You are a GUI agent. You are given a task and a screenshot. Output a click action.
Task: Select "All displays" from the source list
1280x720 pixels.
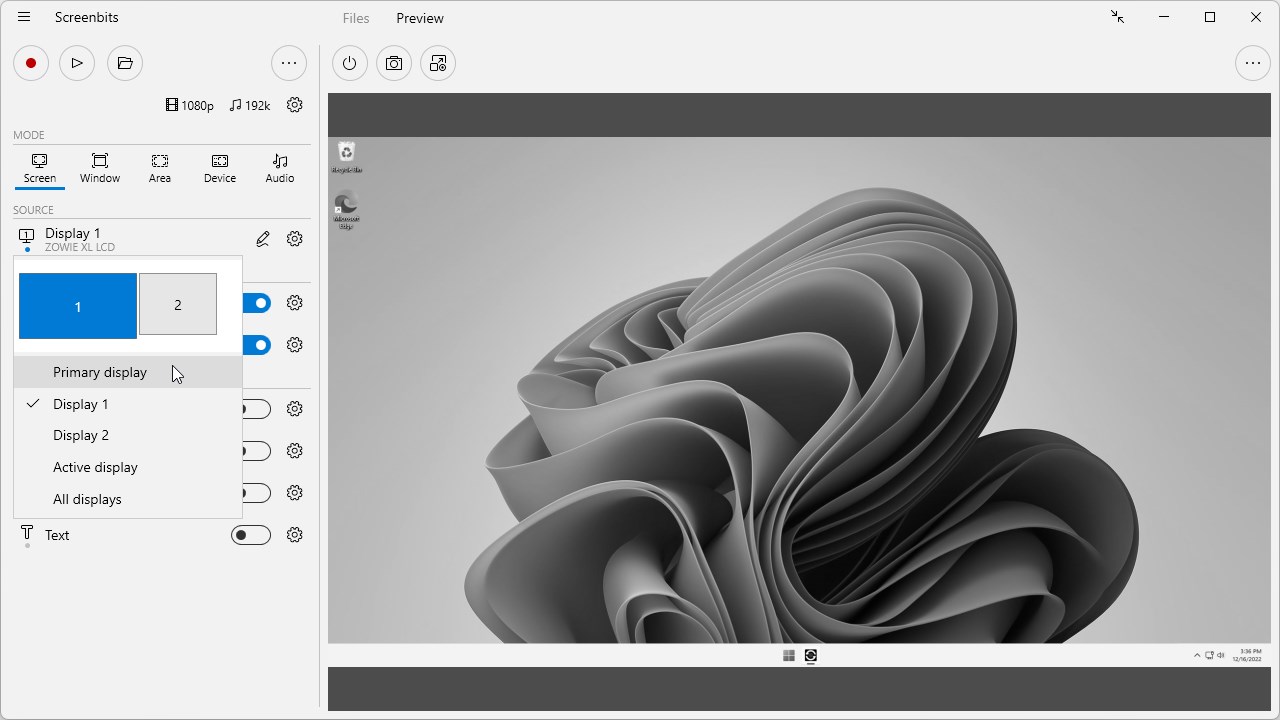(x=87, y=498)
